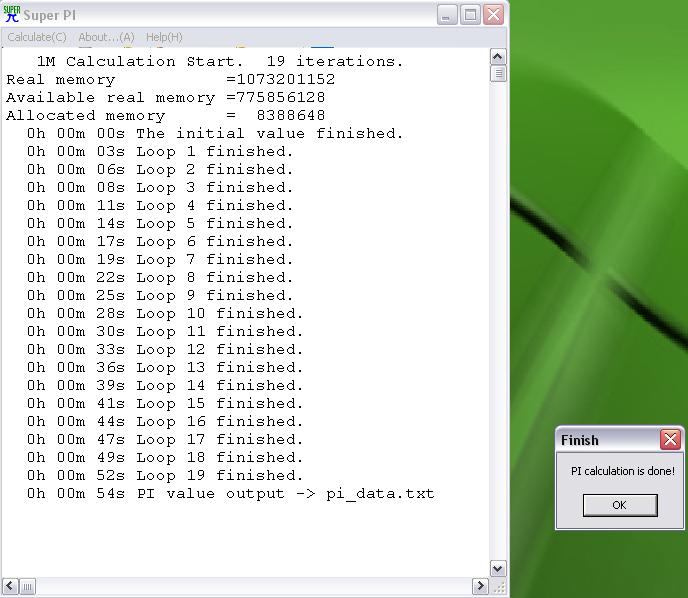Close the Finish dialog with X
688x598 pixels.
coord(670,439)
